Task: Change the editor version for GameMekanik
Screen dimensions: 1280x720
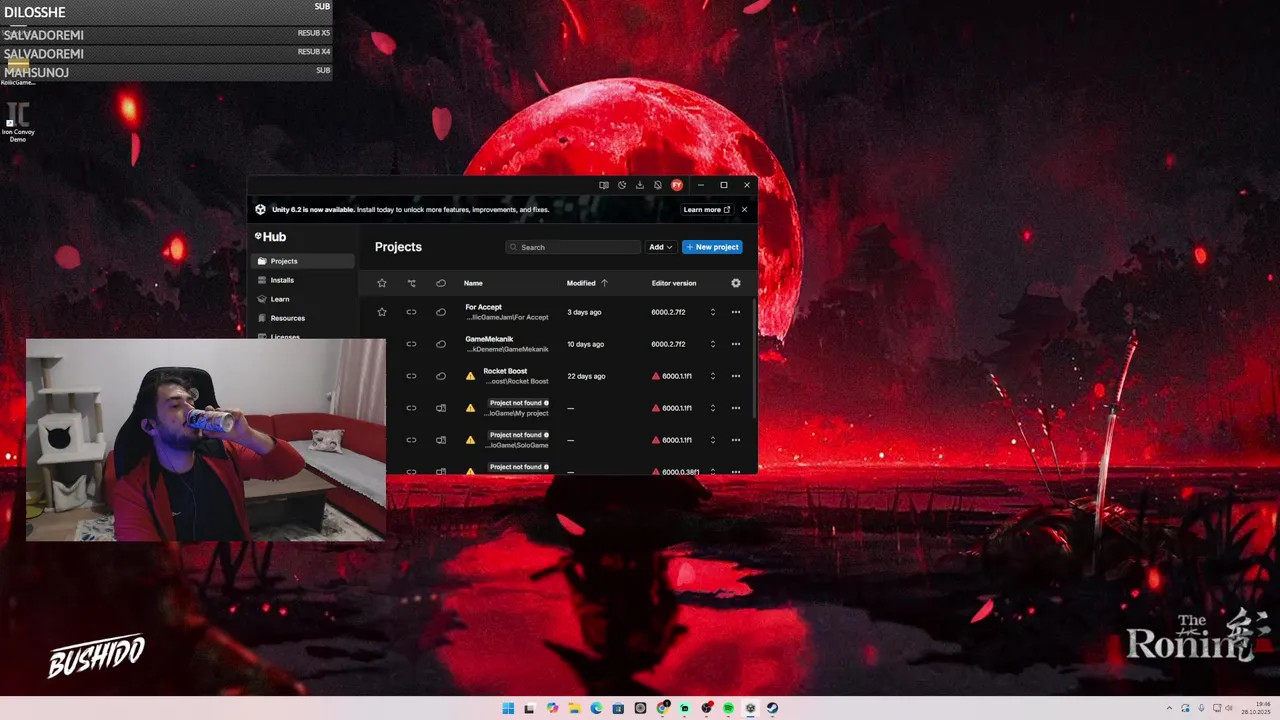Action: (x=713, y=344)
